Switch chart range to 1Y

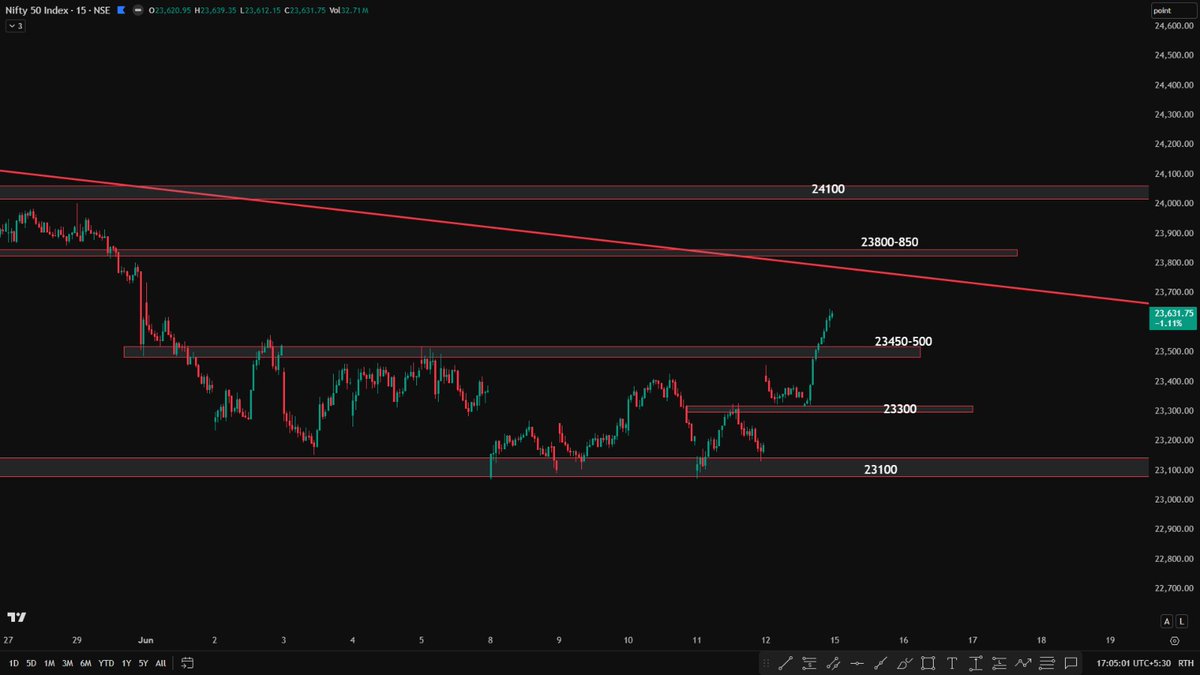pyautogui.click(x=127, y=663)
